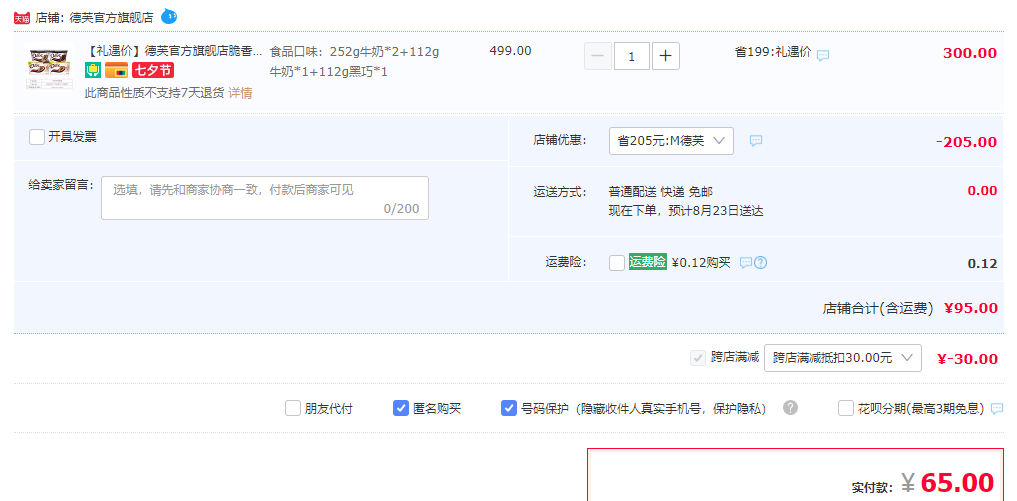
Task: Click the insurance price 0.12
Action: pyautogui.click(x=982, y=263)
